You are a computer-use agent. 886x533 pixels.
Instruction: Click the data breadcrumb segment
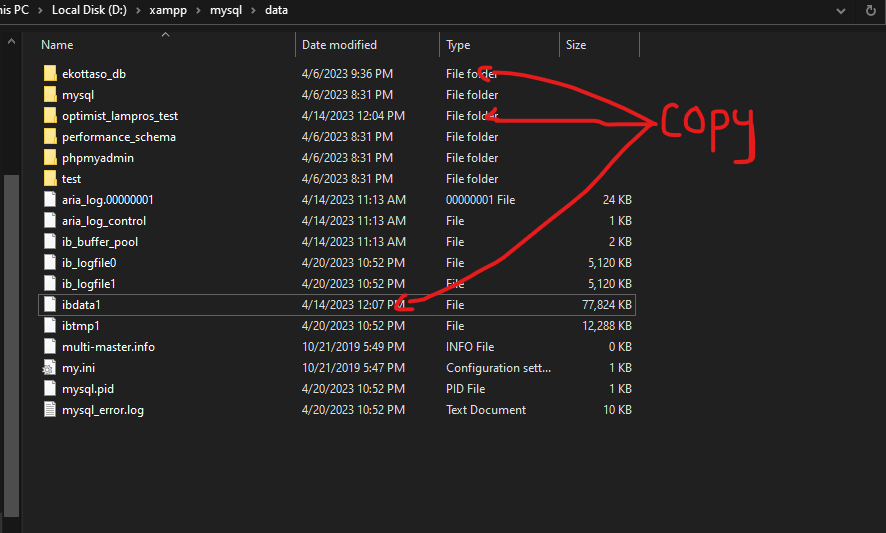276,10
